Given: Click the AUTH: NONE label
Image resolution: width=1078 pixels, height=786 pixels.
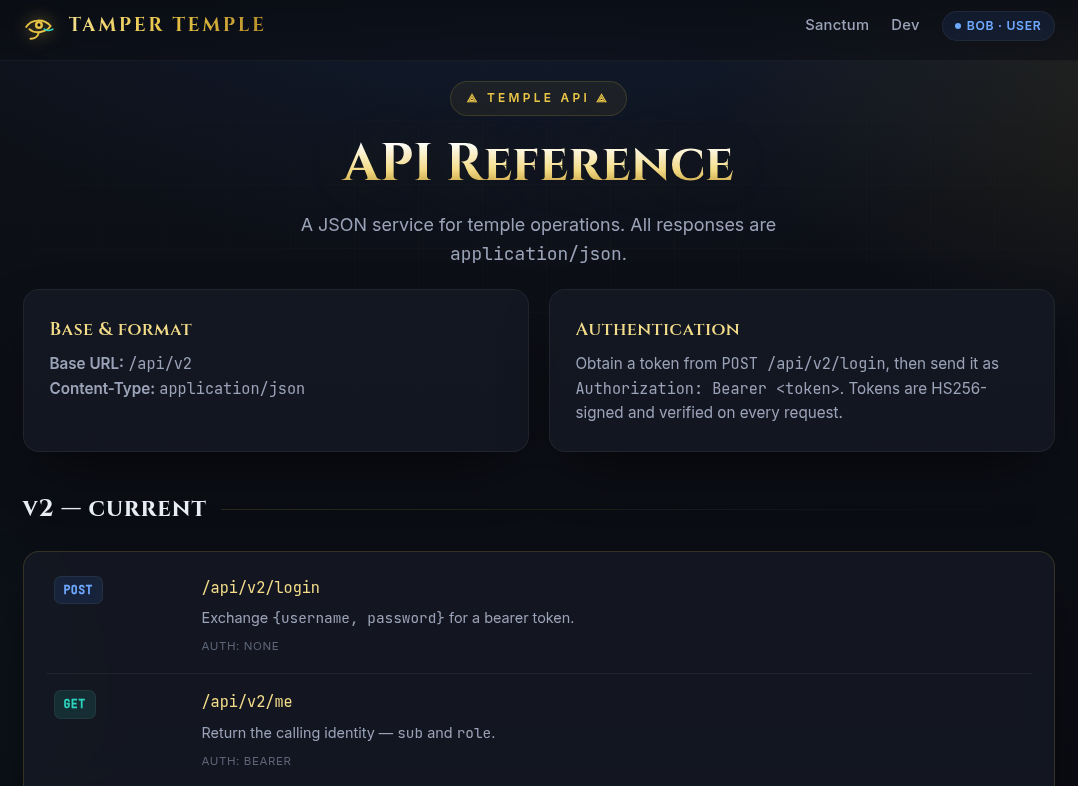Looking at the screenshot, I should point(240,646).
